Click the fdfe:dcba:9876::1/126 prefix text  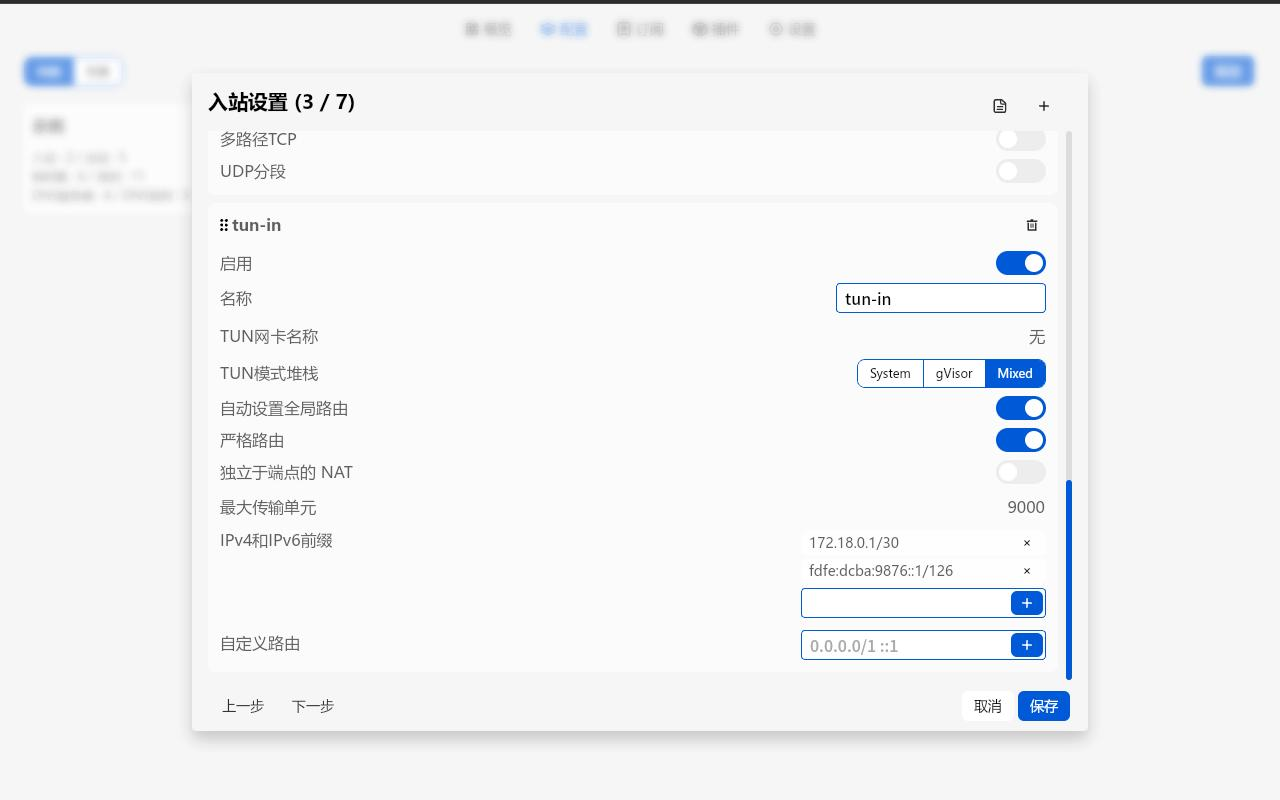pyautogui.click(x=881, y=571)
